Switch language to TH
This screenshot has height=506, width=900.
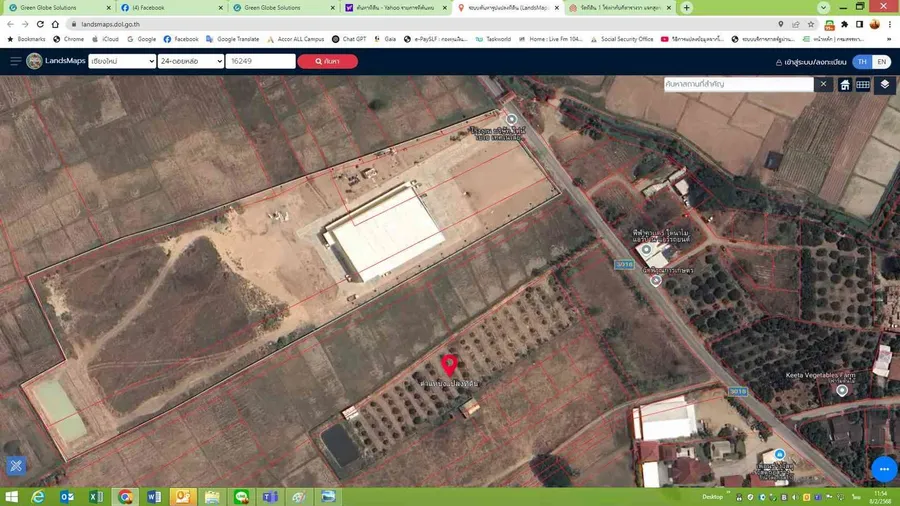click(x=862, y=61)
